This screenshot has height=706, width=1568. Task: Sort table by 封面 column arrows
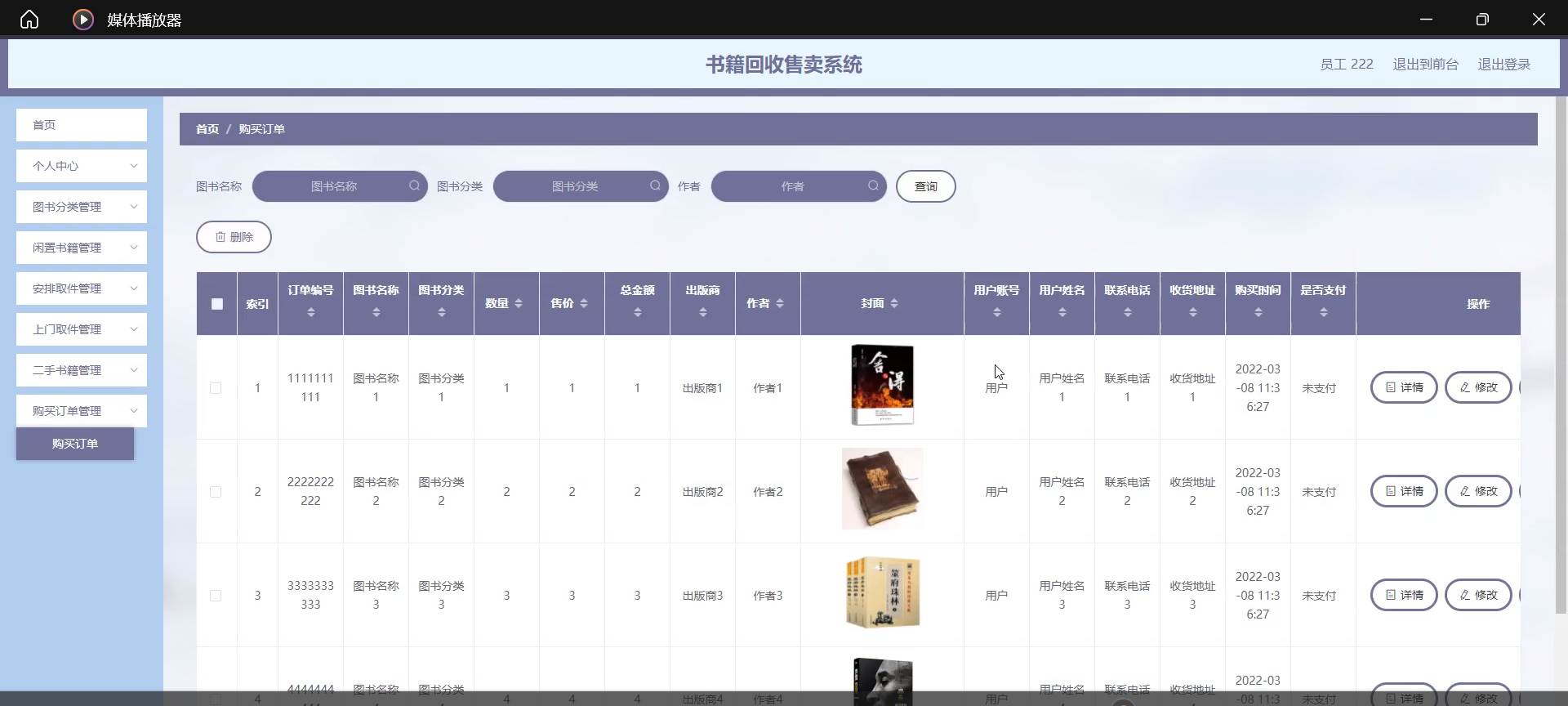pos(894,303)
